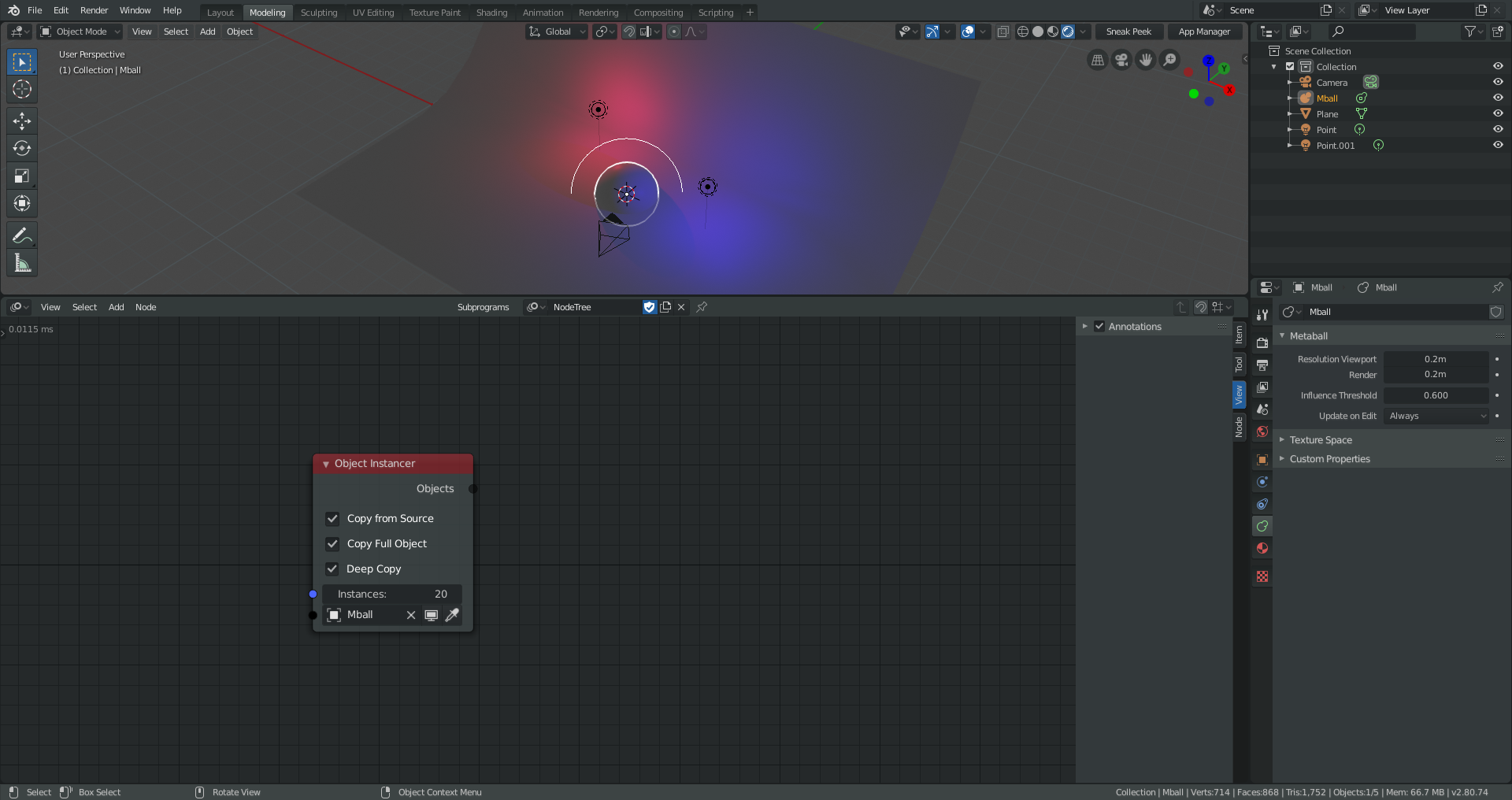Pick the Measure ruler tool
Screen dimensions: 1512x800
pos(22,262)
